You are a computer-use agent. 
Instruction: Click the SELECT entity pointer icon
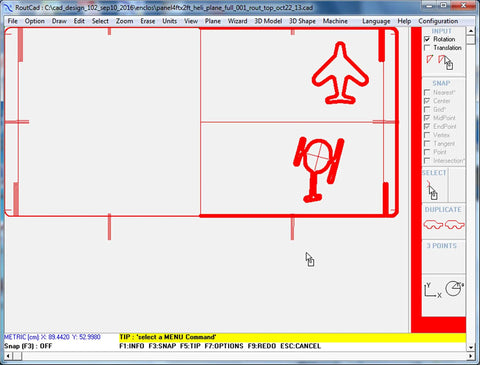point(432,190)
